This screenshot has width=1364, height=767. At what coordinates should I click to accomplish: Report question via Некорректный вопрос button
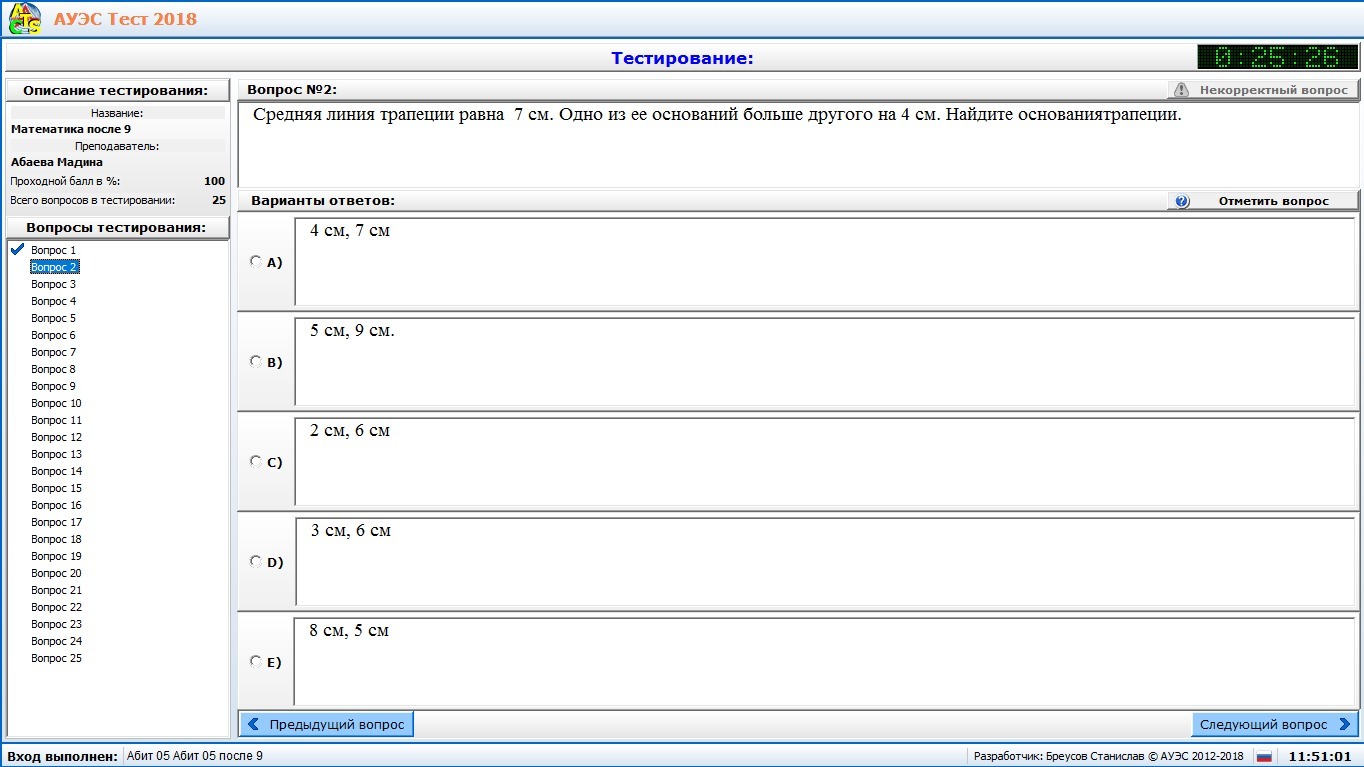coord(1263,90)
